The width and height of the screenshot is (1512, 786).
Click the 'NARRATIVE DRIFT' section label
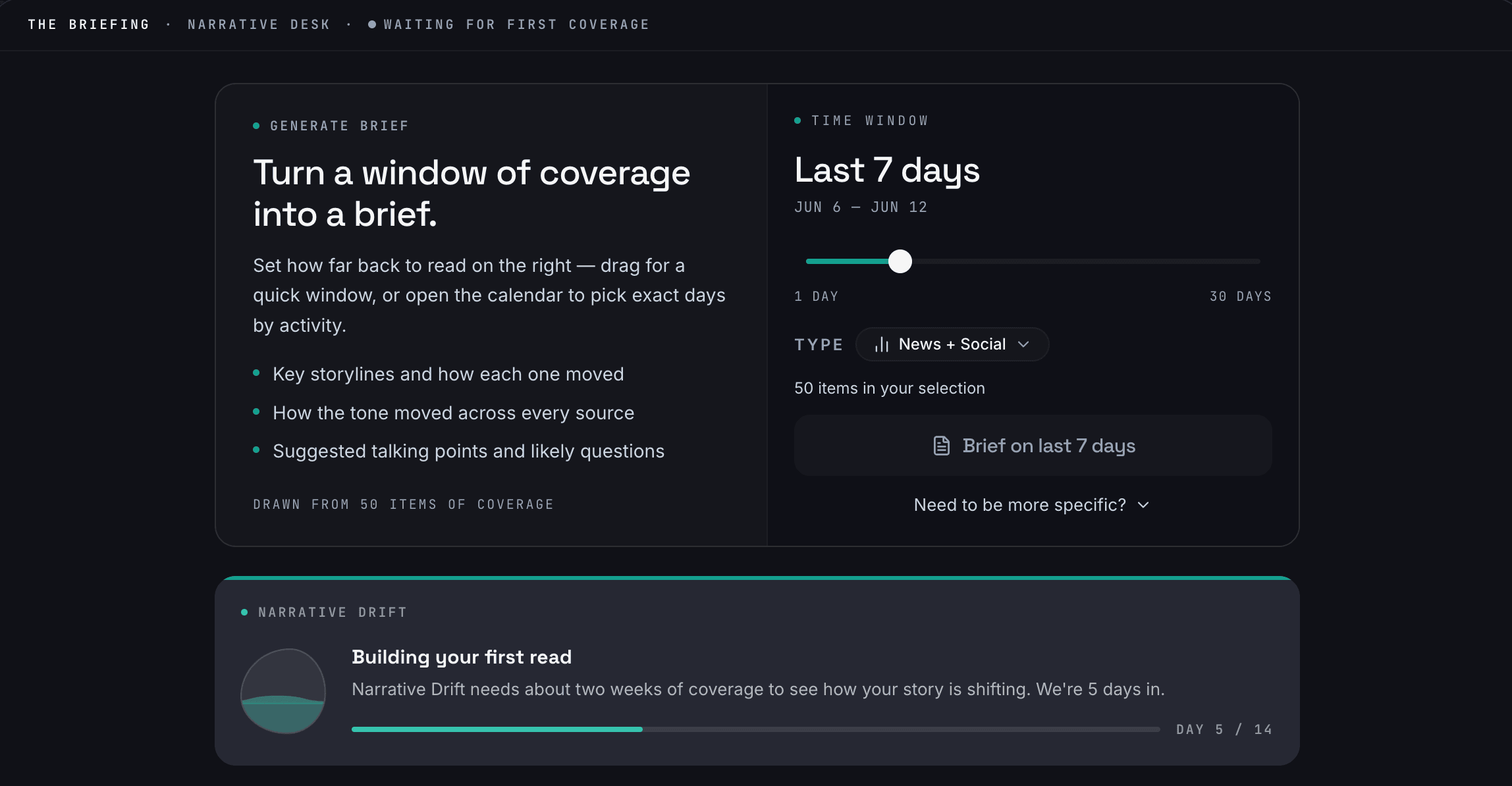click(x=333, y=612)
